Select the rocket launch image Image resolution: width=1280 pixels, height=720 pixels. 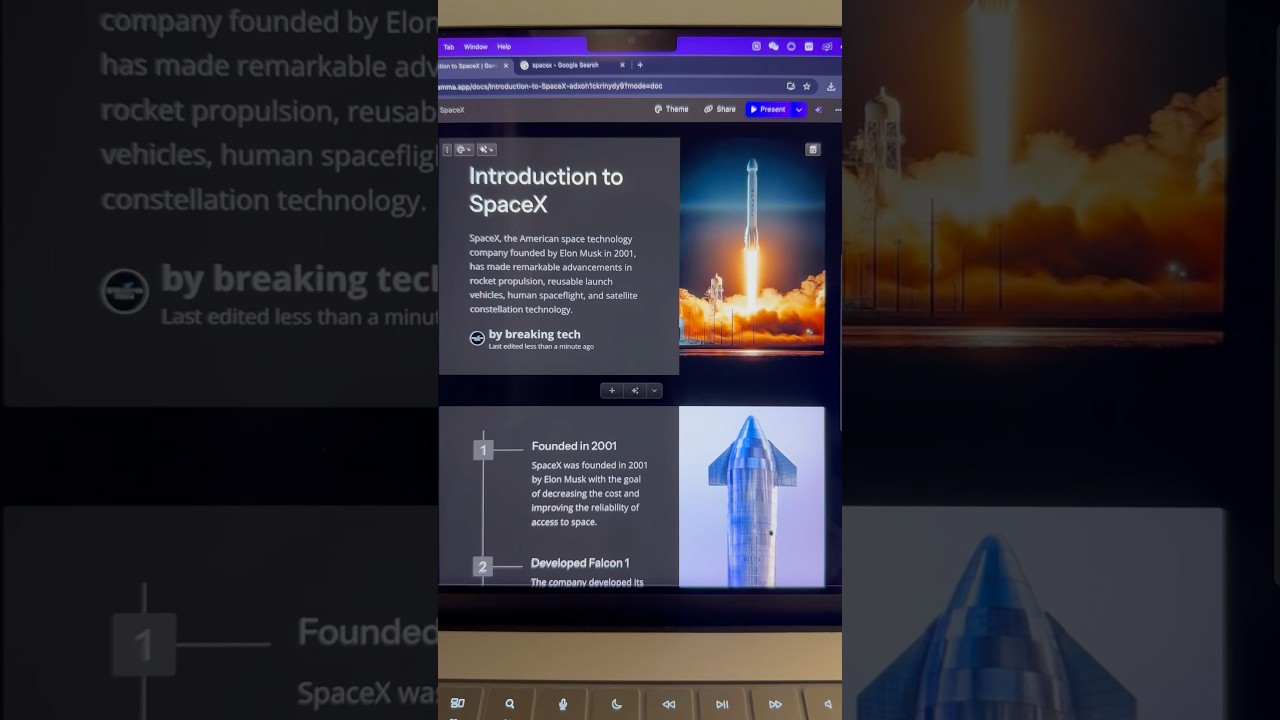(752, 245)
